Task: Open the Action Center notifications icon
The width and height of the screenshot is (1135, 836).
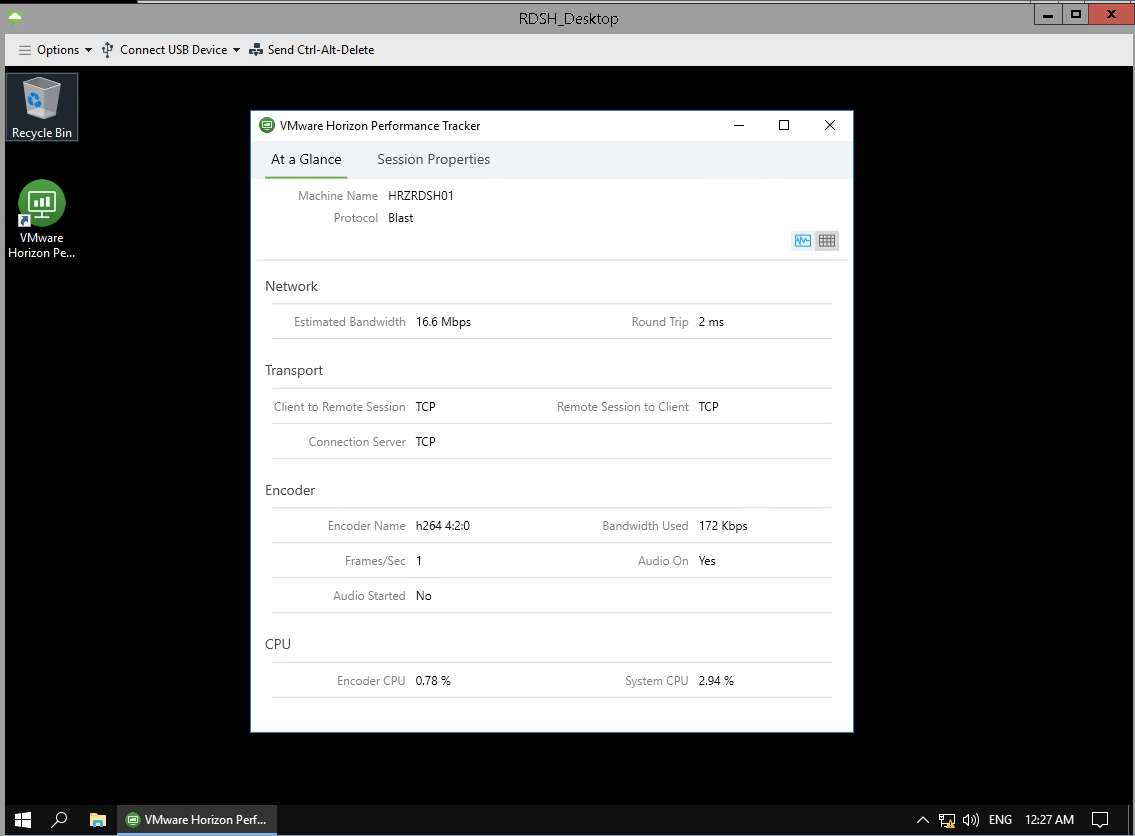Action: click(1100, 819)
